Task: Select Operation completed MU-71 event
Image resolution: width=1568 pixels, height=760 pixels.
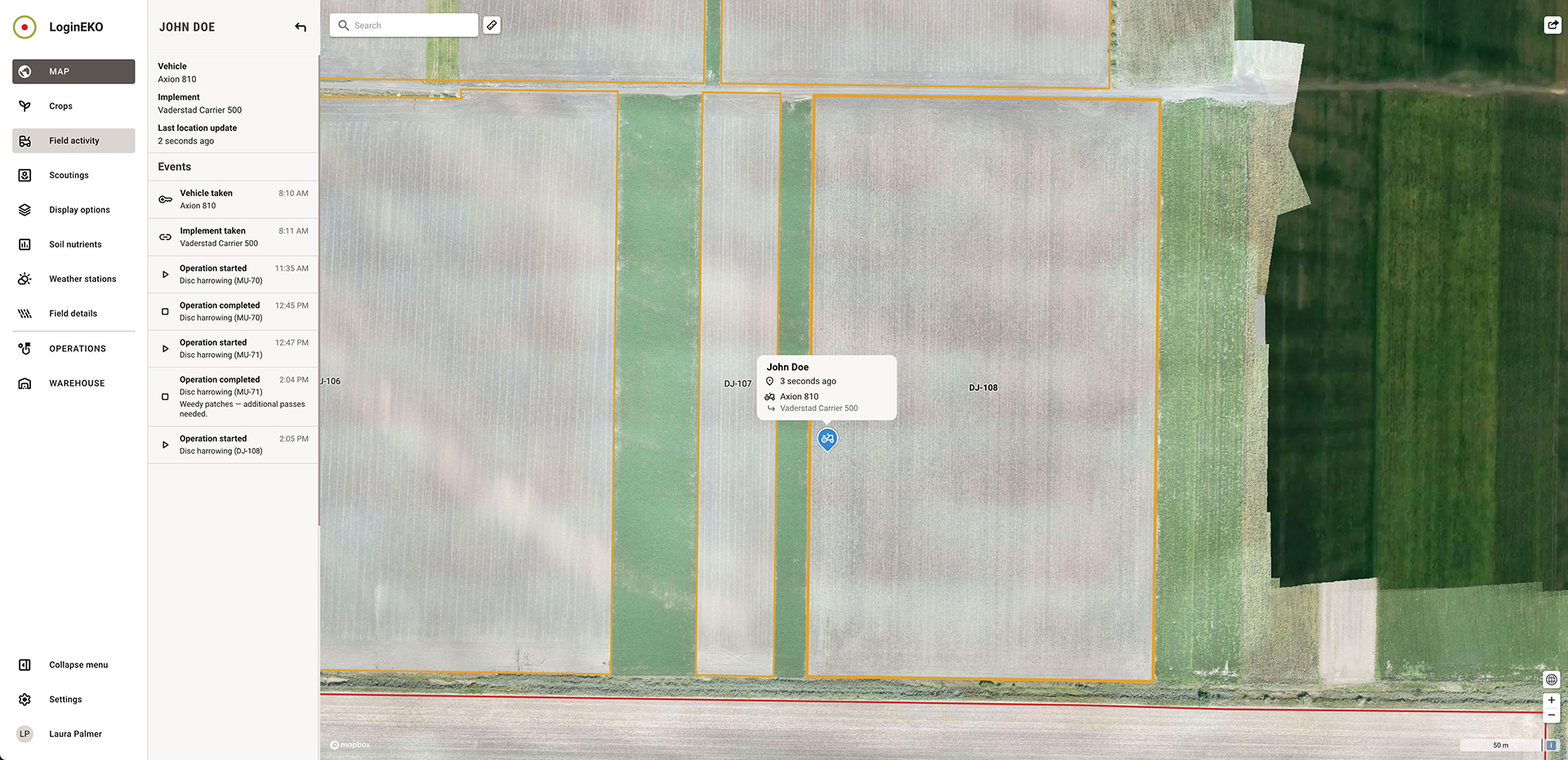Action: click(x=233, y=396)
